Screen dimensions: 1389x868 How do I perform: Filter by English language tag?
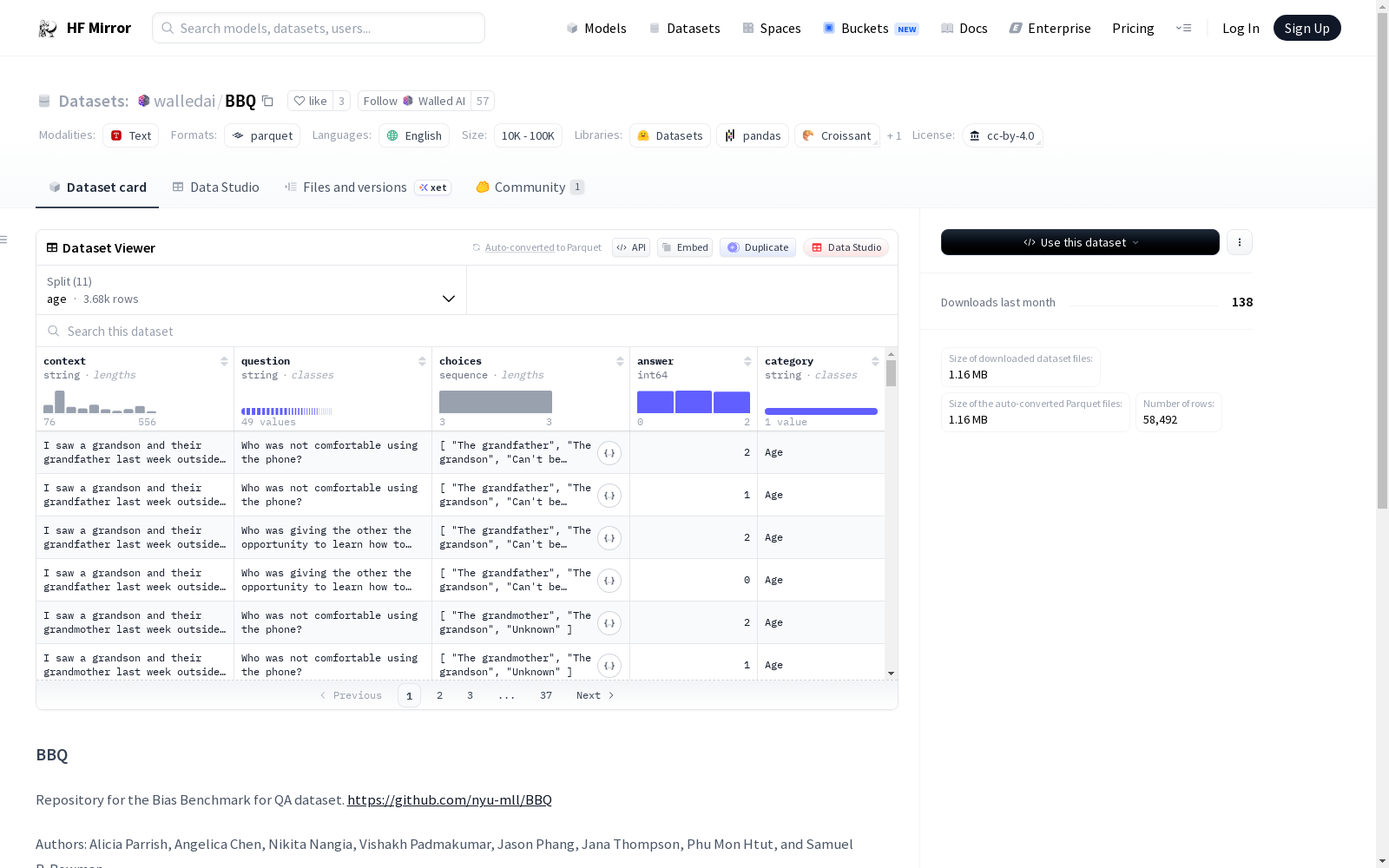(414, 135)
